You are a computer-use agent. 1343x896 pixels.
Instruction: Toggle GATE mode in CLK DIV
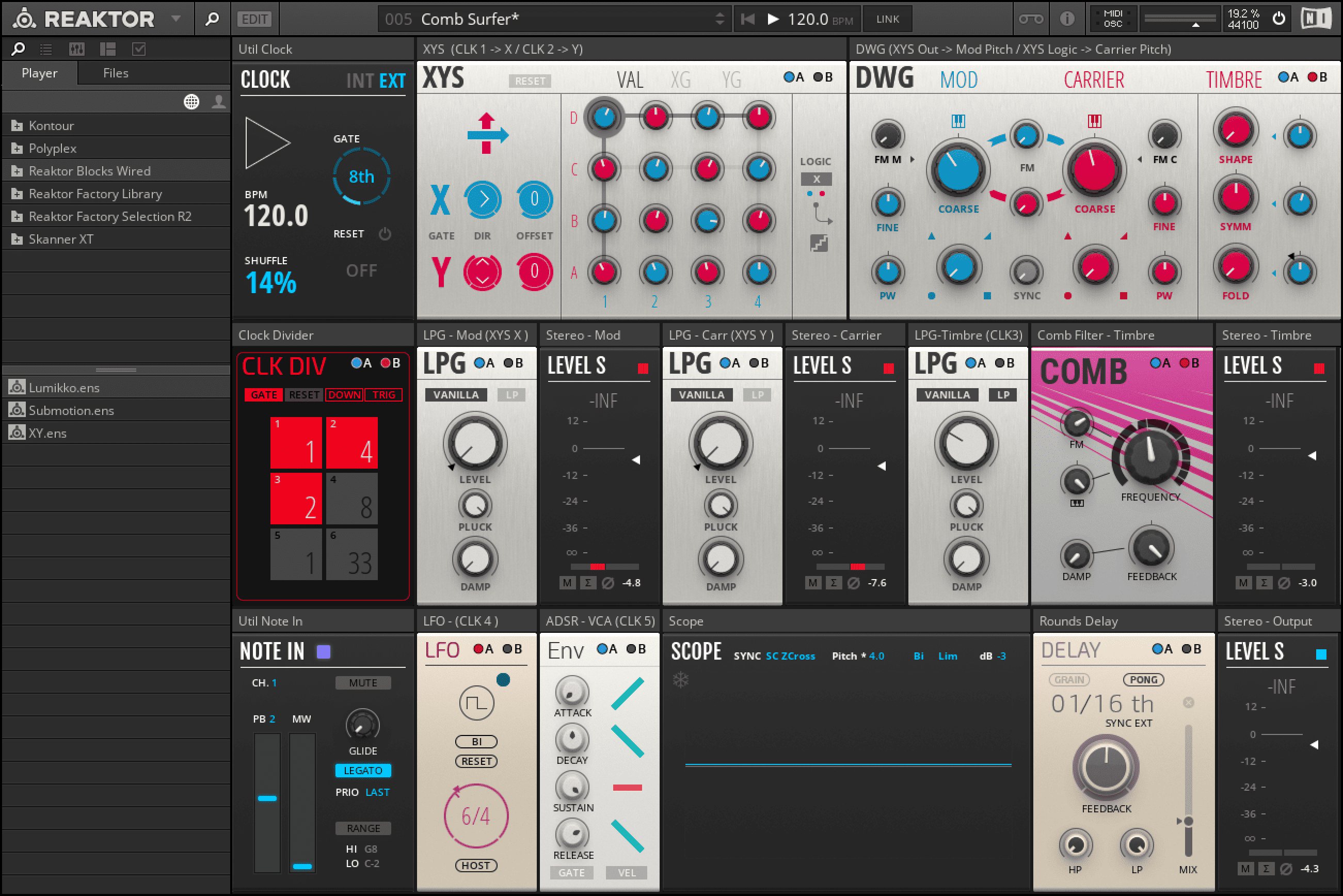pos(263,395)
